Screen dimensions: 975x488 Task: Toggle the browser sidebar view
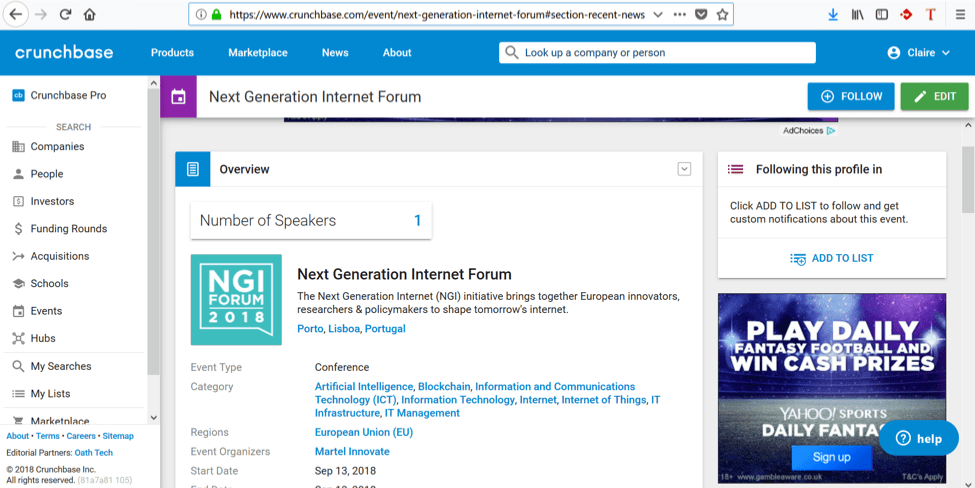click(882, 15)
